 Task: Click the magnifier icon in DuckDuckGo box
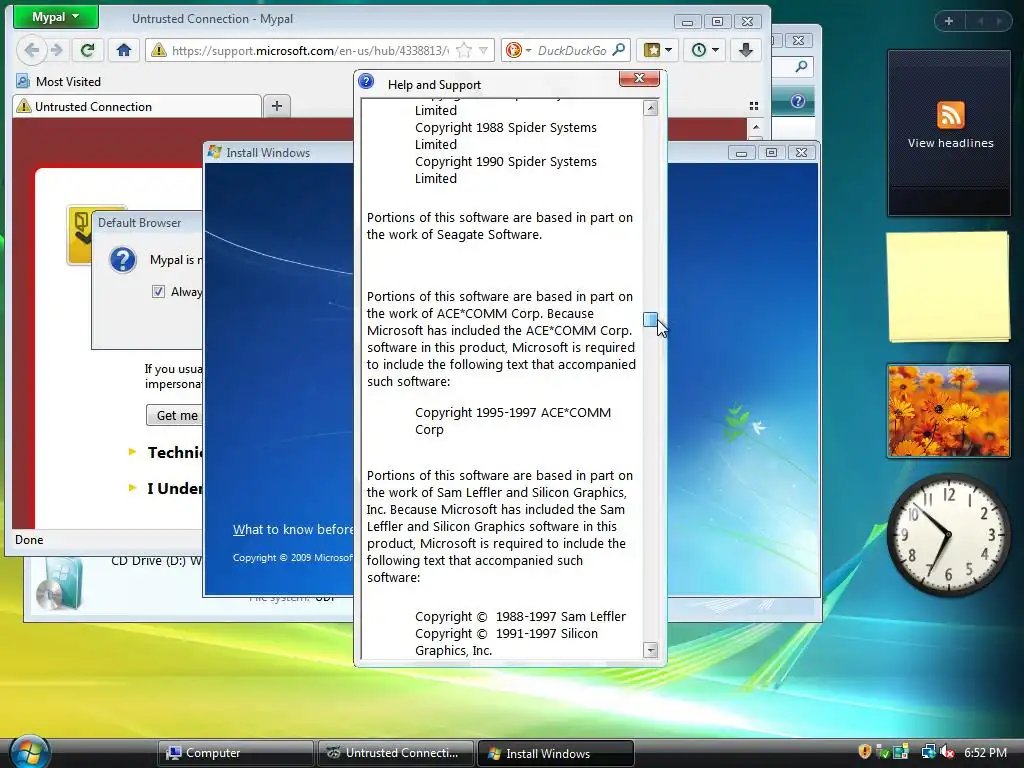tap(618, 50)
